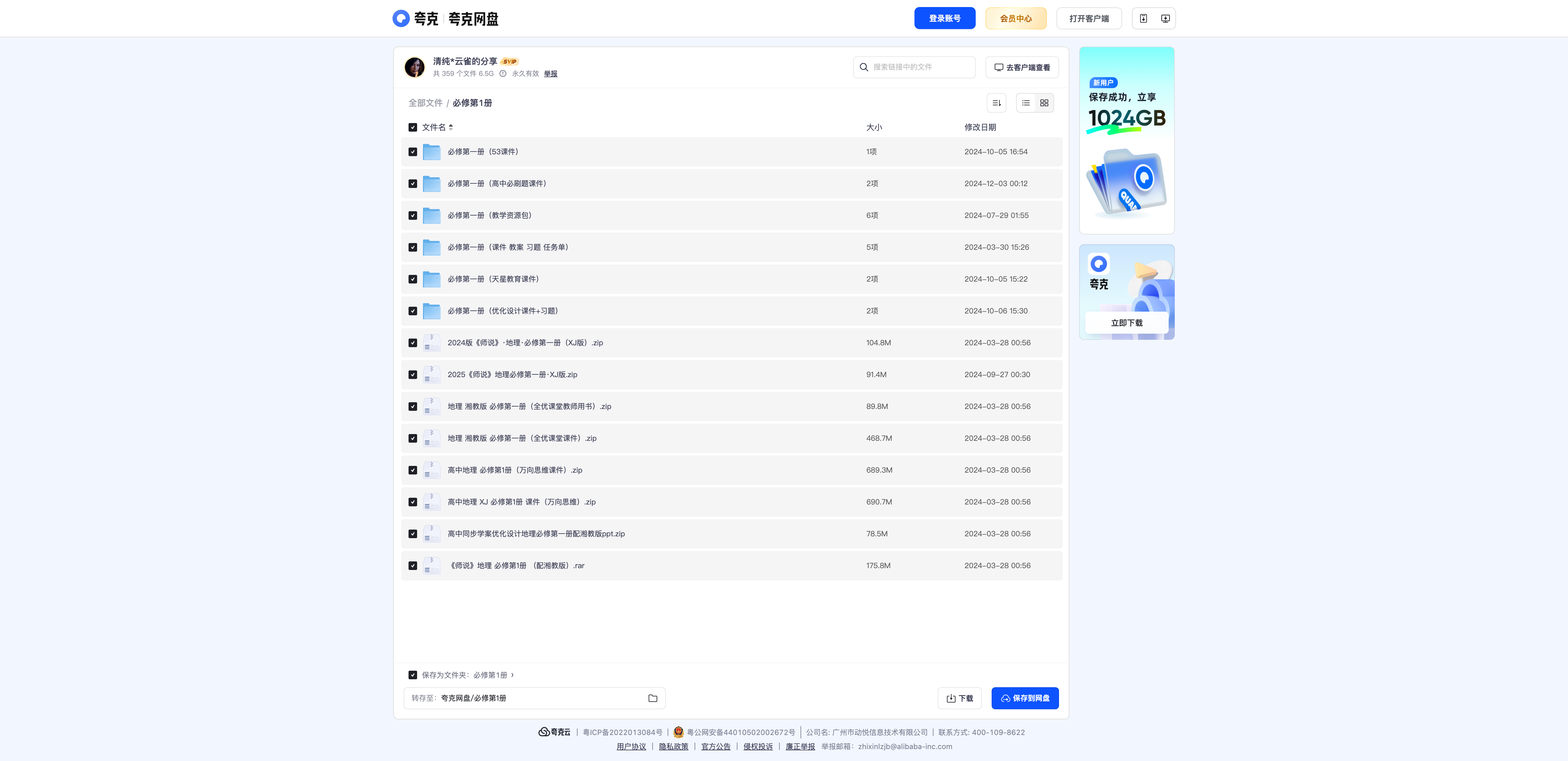Uncheck 高中地理 XJ 必修第1册 课件 checkbox
Image resolution: width=1568 pixels, height=761 pixels.
413,502
